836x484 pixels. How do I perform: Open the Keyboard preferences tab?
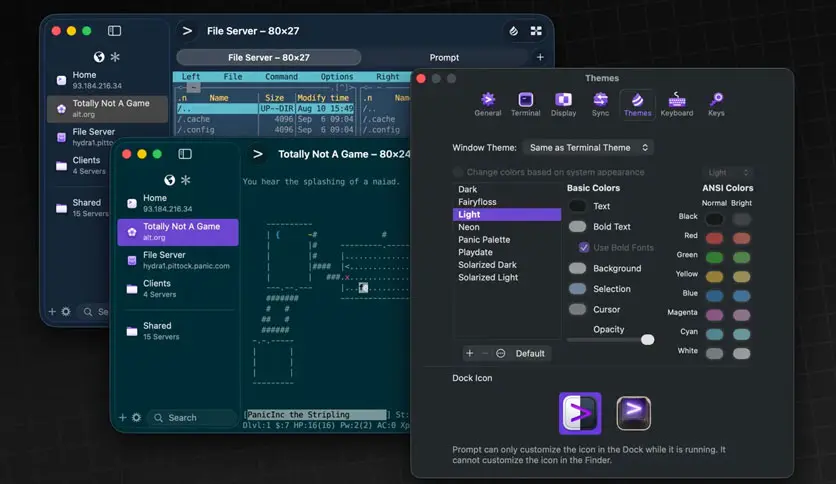[x=677, y=104]
